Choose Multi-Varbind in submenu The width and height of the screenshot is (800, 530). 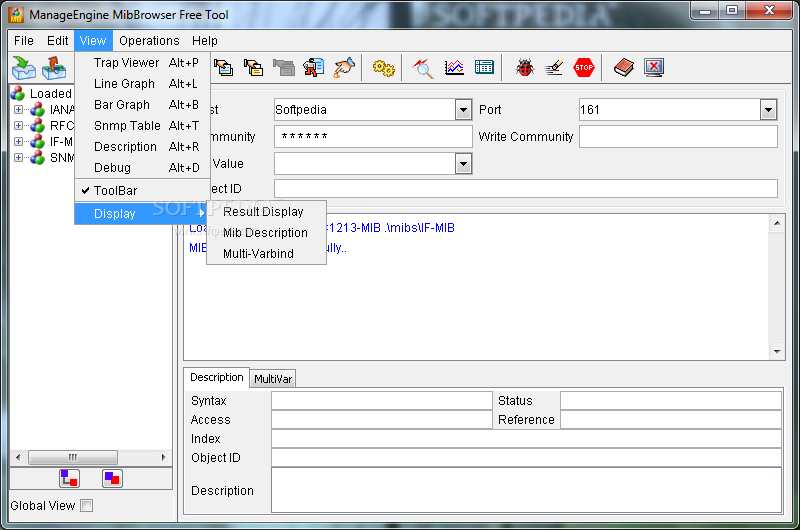point(266,254)
